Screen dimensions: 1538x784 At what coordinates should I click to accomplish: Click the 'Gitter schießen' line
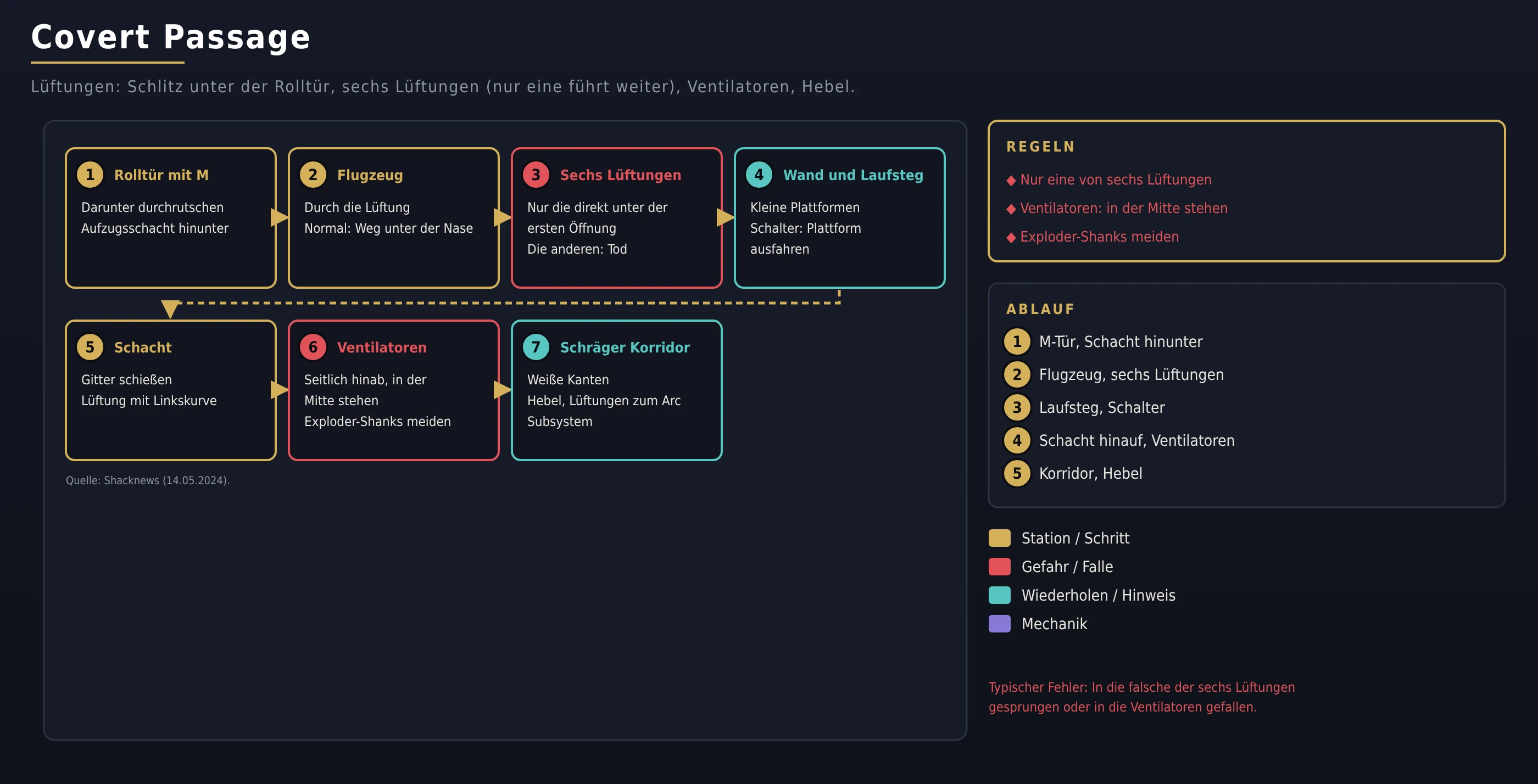pyautogui.click(x=126, y=379)
